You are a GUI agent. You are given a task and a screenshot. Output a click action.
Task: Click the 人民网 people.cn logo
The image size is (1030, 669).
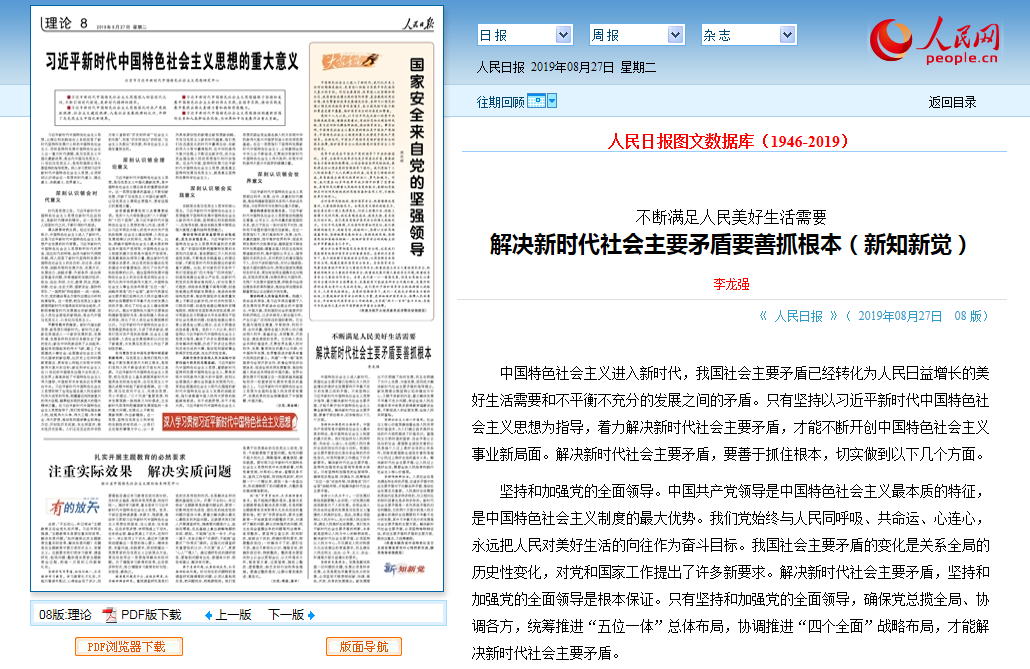pos(934,41)
